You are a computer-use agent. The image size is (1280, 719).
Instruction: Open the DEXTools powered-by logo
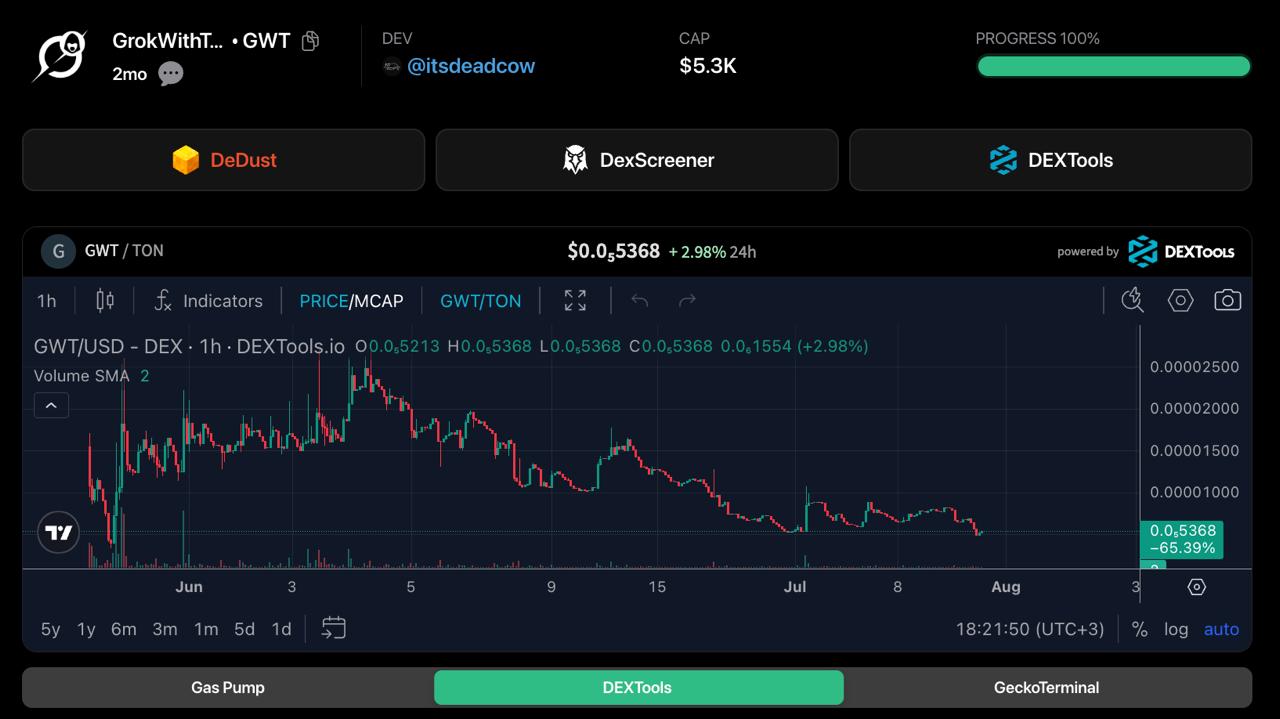1181,251
